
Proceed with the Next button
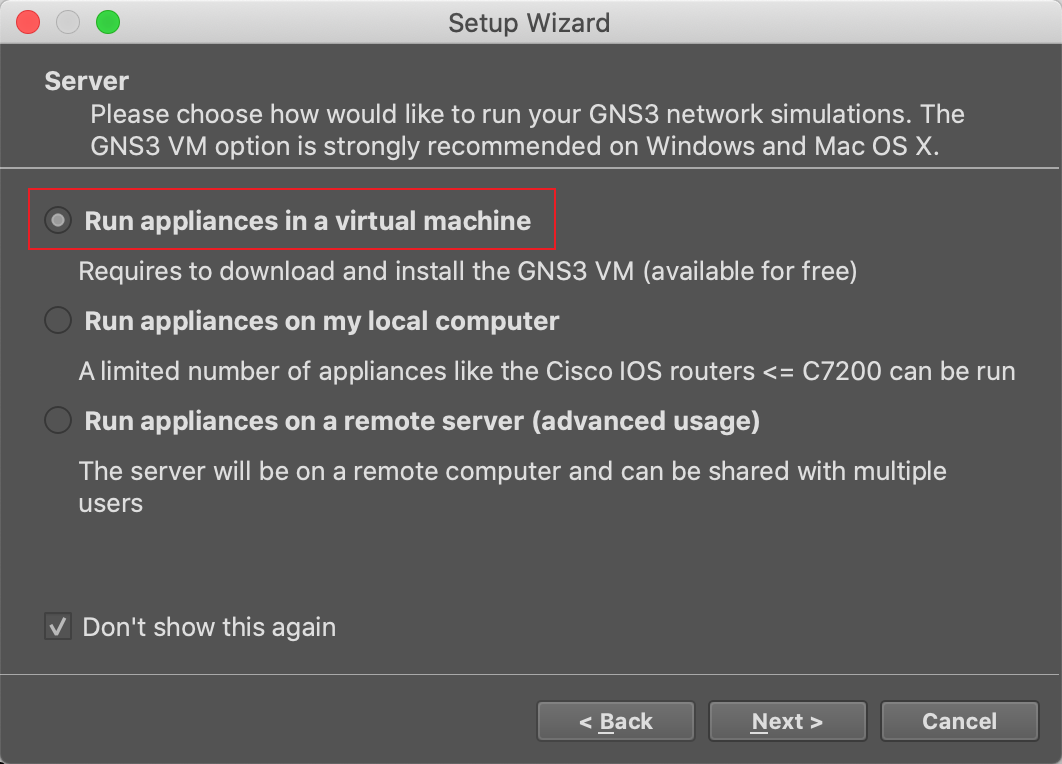coord(787,721)
